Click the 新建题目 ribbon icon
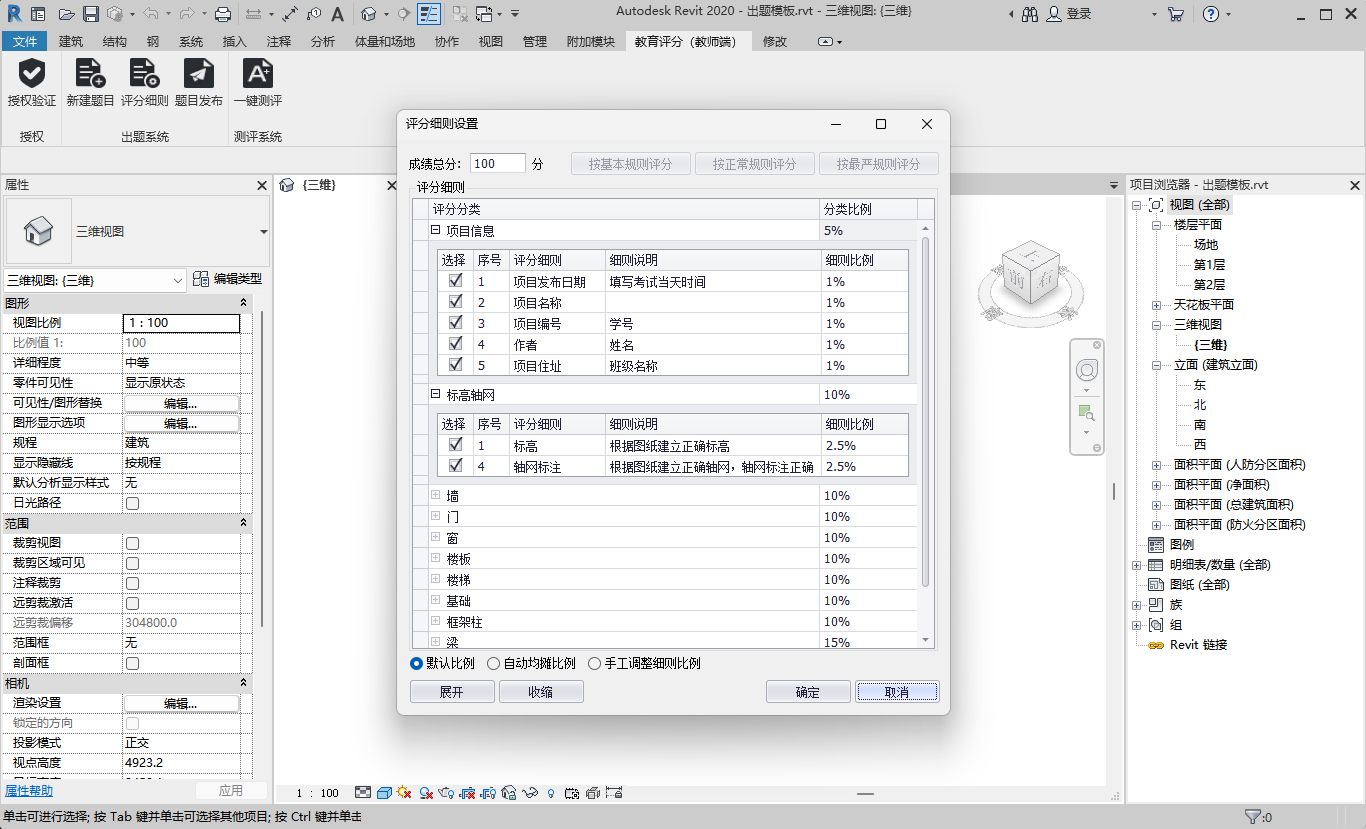The image size is (1366, 829). pos(90,74)
